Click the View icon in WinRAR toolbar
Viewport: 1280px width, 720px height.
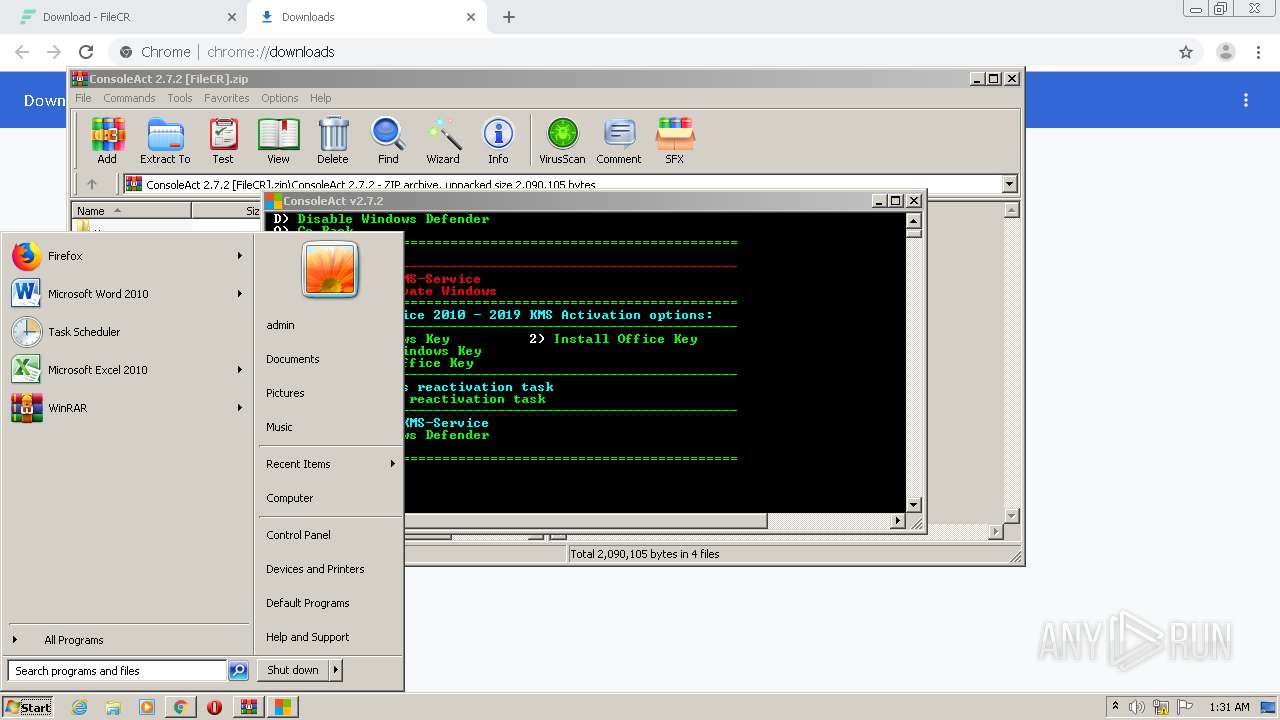point(278,140)
